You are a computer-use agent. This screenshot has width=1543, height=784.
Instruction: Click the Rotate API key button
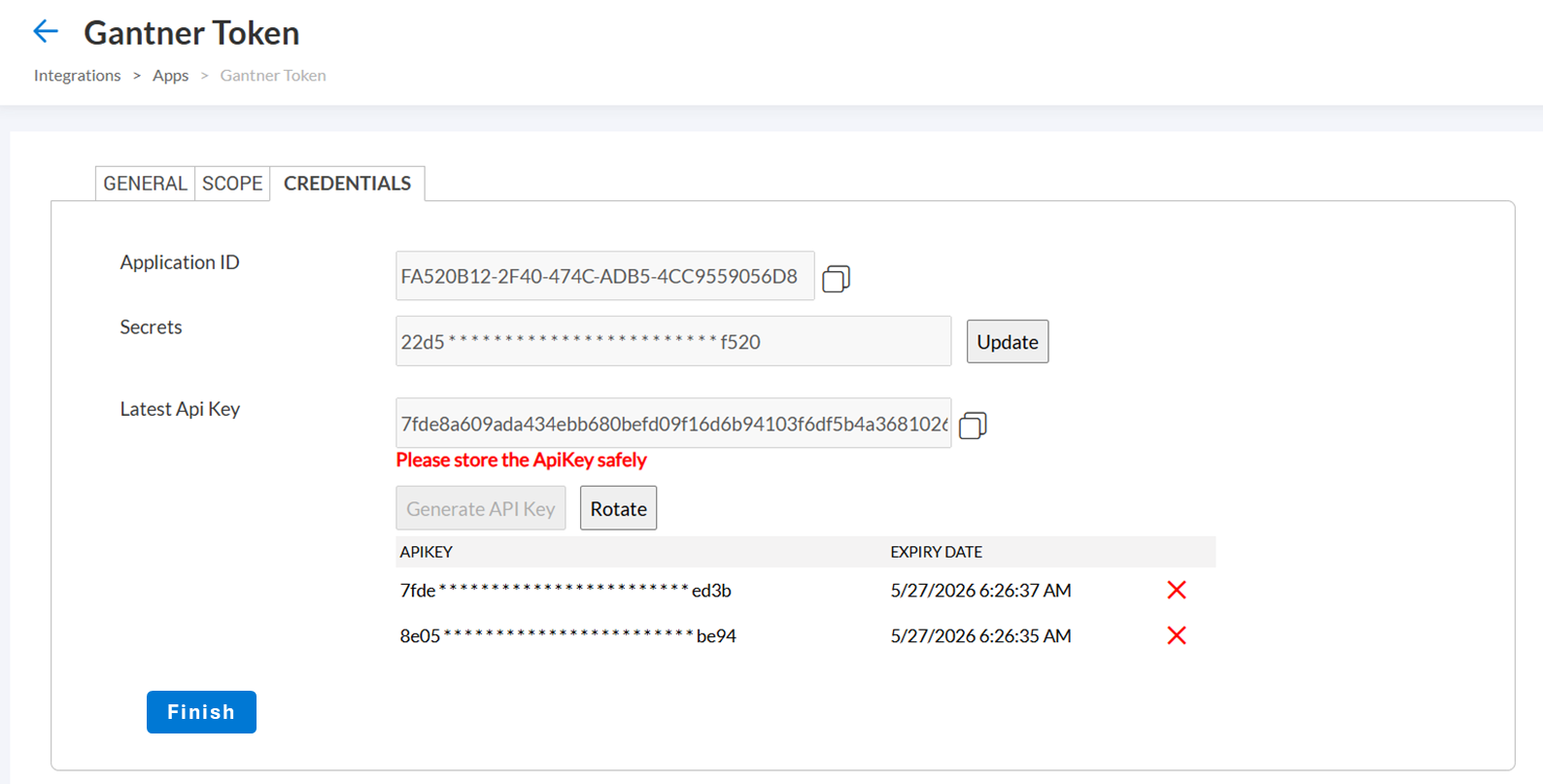618,508
